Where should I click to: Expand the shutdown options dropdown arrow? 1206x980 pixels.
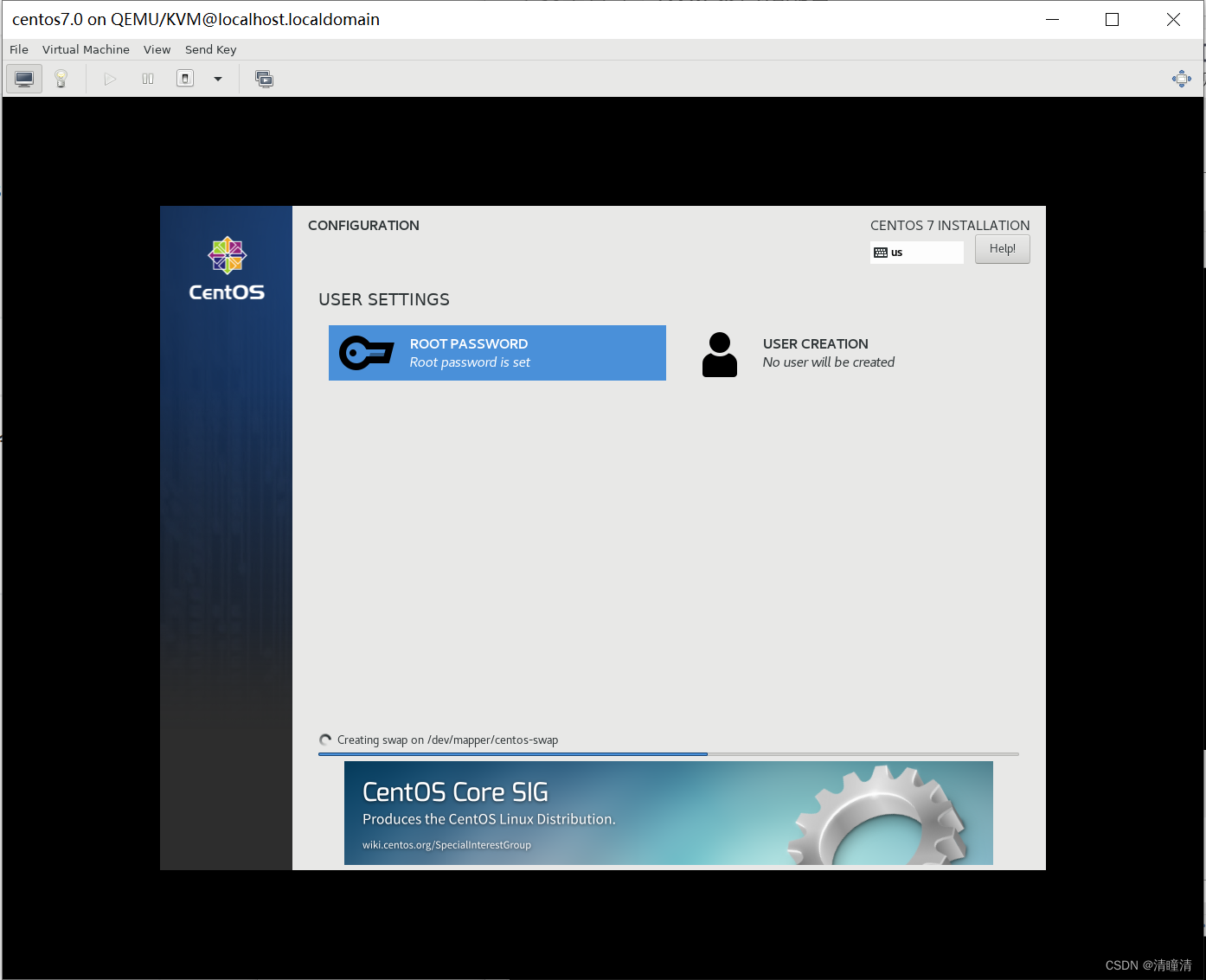click(218, 79)
